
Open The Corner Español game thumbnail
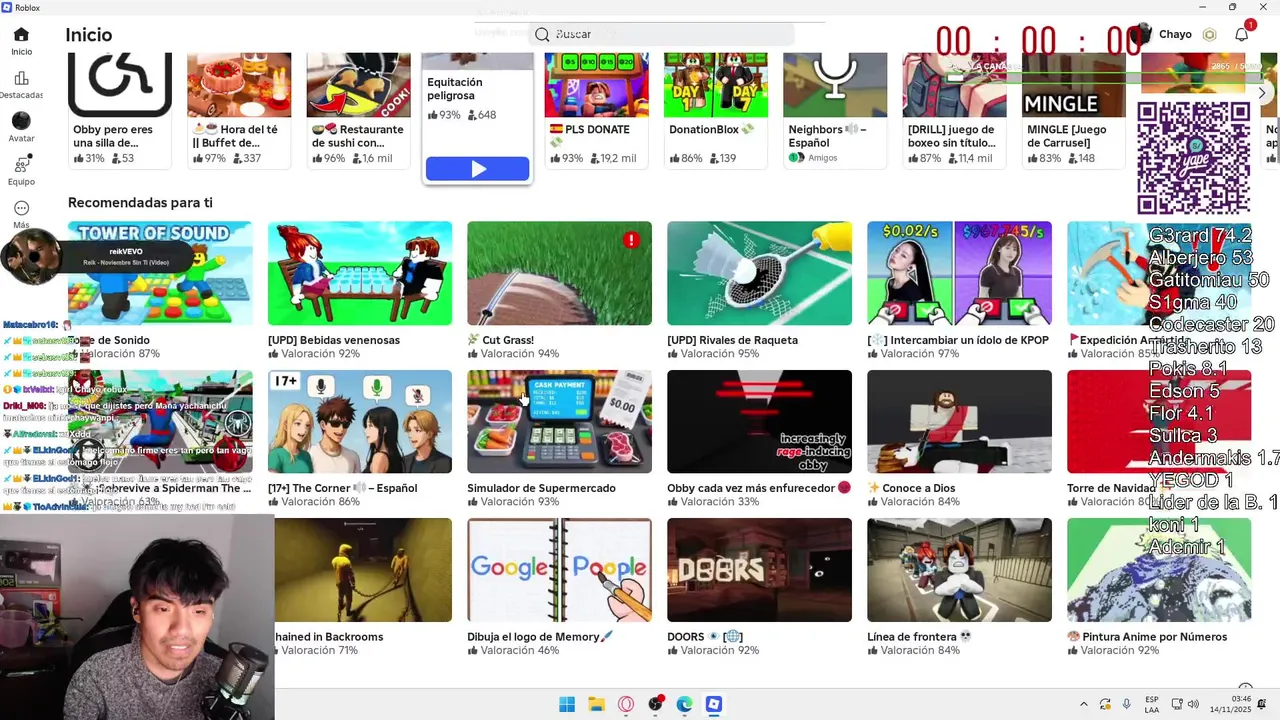coord(360,421)
